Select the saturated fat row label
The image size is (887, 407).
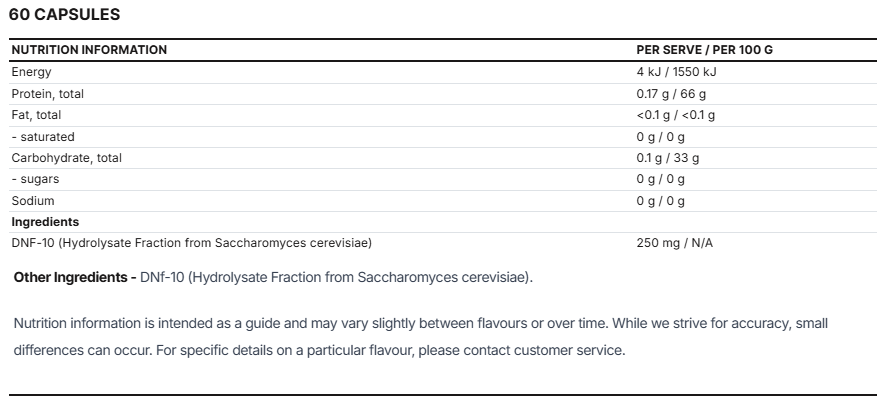[x=43, y=137]
